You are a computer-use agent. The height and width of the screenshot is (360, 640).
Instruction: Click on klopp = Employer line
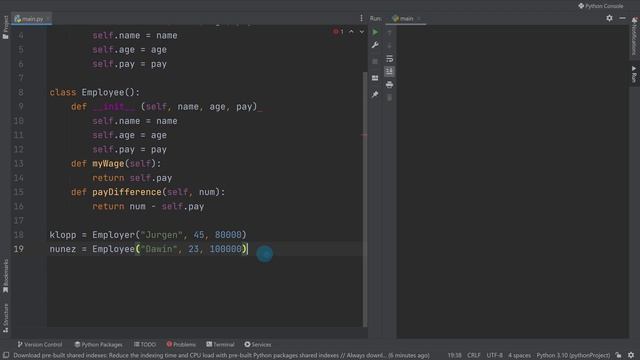pyautogui.click(x=148, y=235)
